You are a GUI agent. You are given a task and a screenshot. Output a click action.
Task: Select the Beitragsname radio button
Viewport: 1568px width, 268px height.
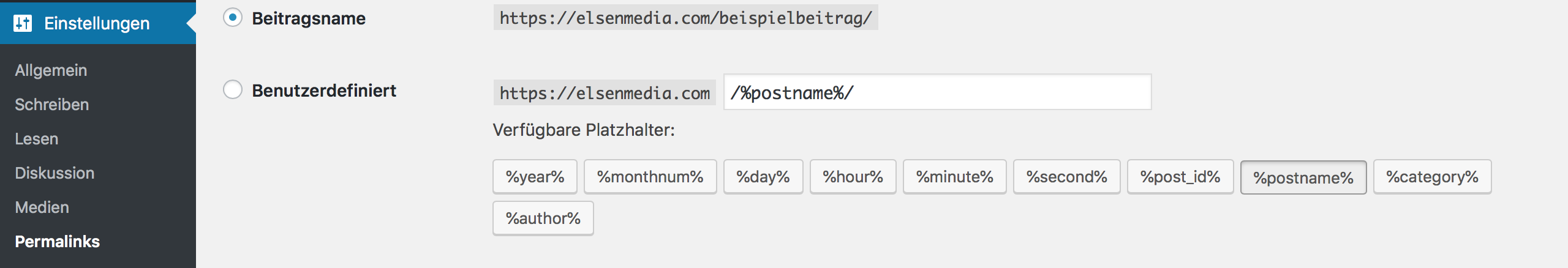(x=233, y=18)
